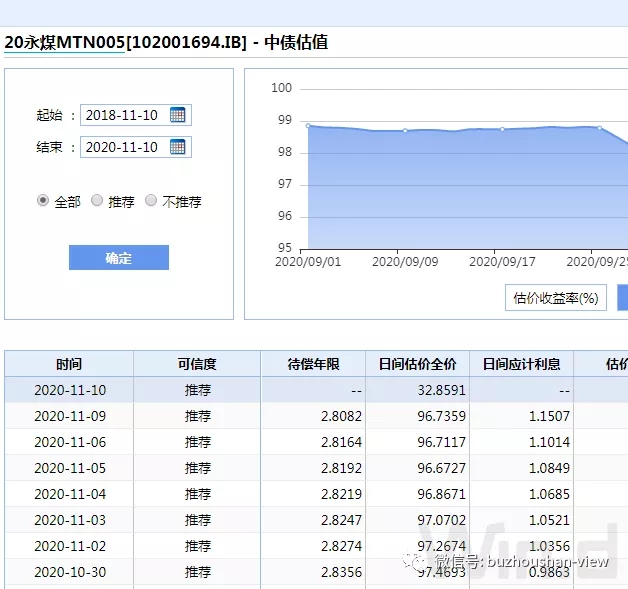Open the end date calendar picker icon
Screen dimensions: 628x589
pyautogui.click(x=177, y=147)
